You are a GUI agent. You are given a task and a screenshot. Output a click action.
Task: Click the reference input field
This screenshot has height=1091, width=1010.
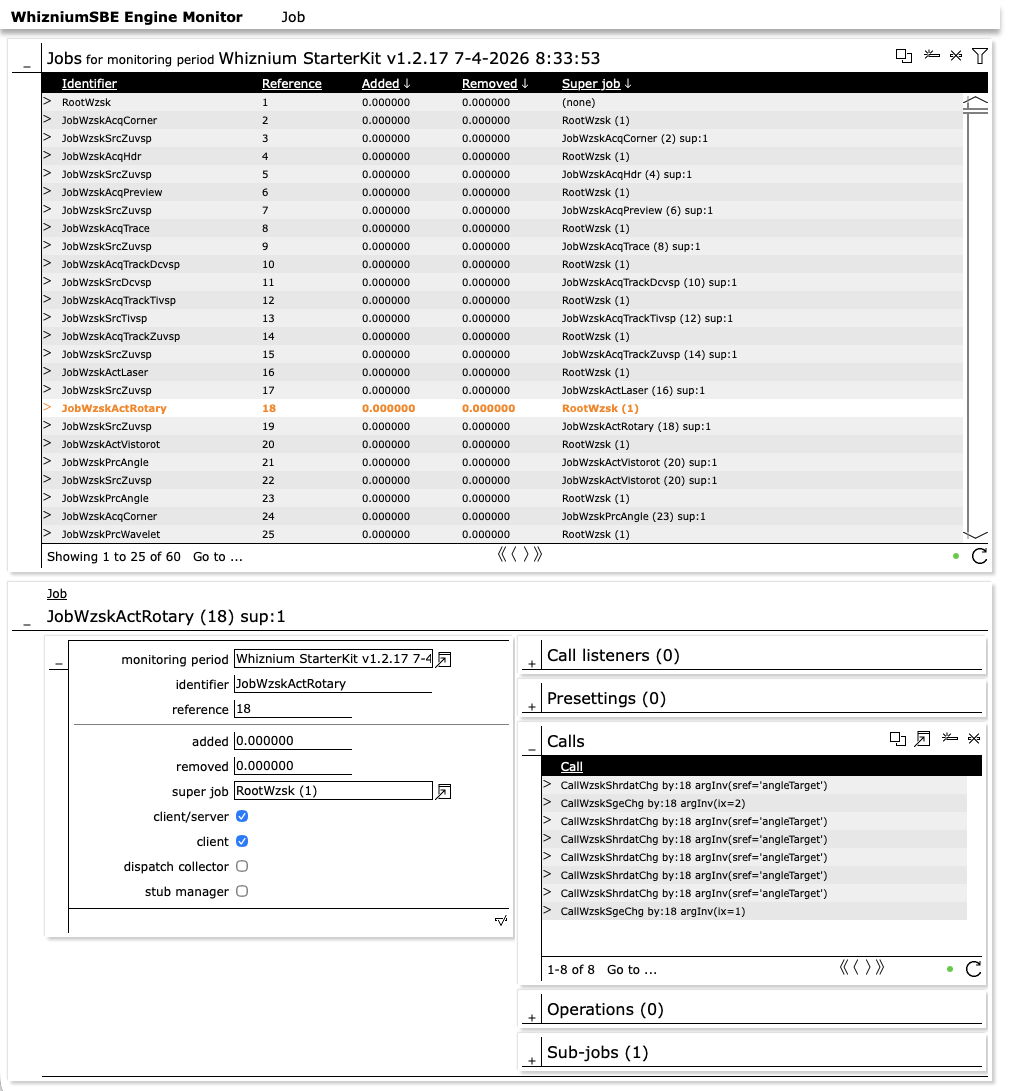(x=292, y=708)
